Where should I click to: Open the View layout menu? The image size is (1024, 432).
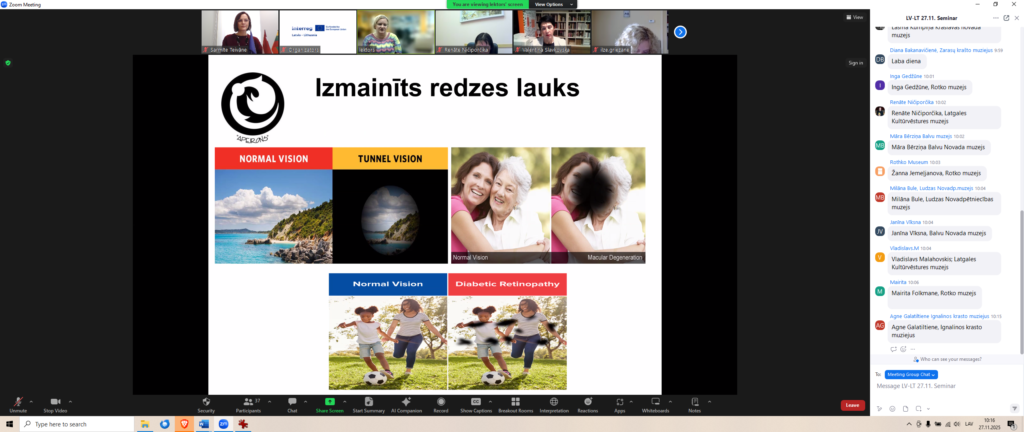coord(853,17)
